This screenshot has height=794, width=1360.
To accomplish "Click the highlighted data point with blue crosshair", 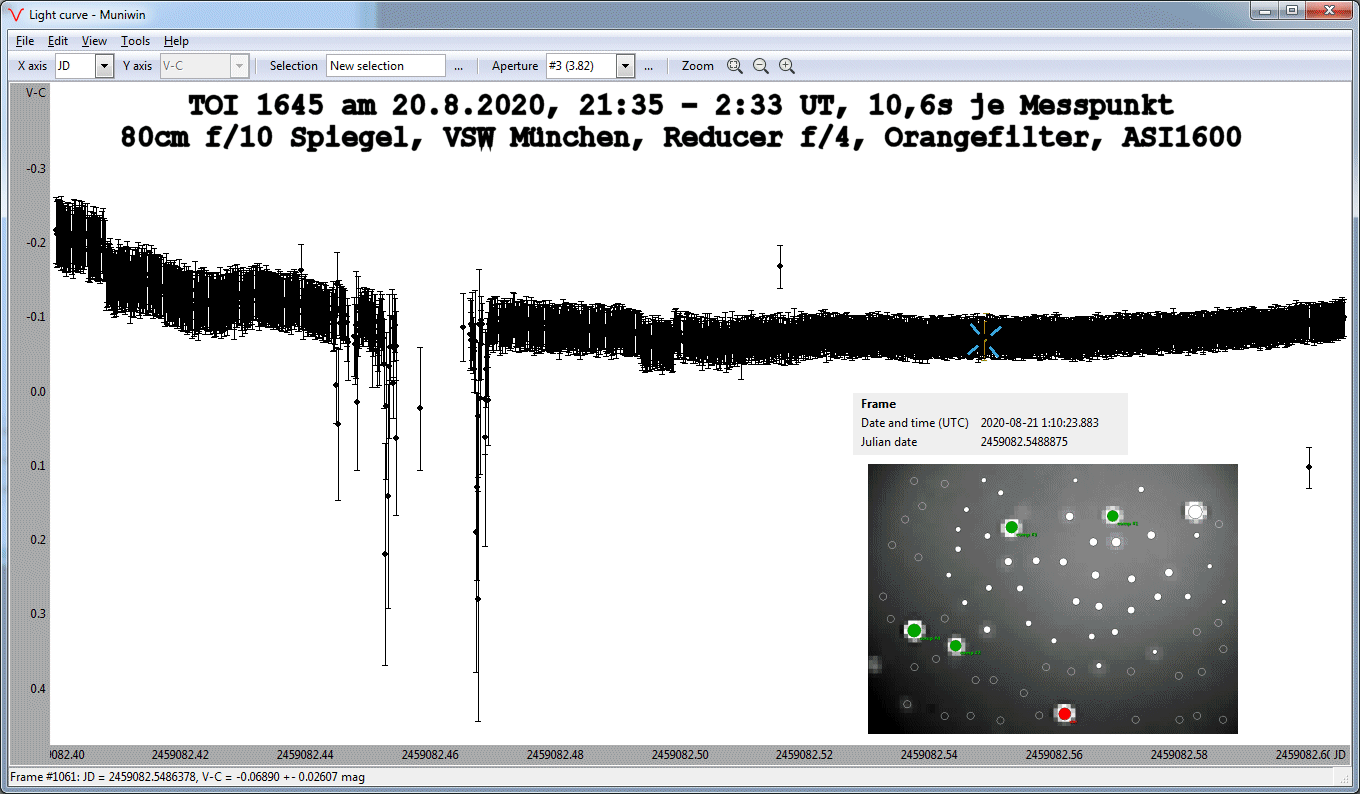I will [x=985, y=339].
